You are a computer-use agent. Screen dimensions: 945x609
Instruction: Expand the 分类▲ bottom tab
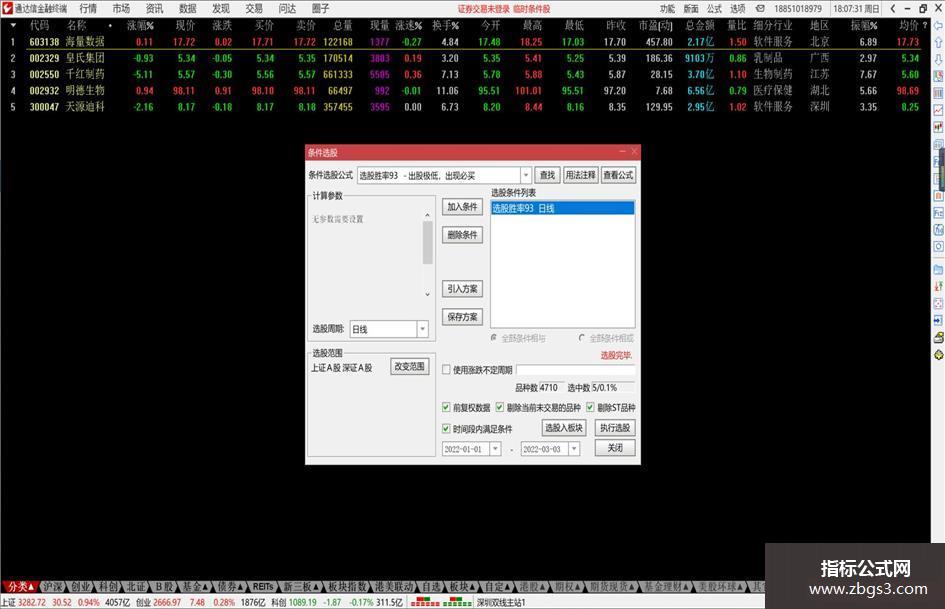(20, 586)
